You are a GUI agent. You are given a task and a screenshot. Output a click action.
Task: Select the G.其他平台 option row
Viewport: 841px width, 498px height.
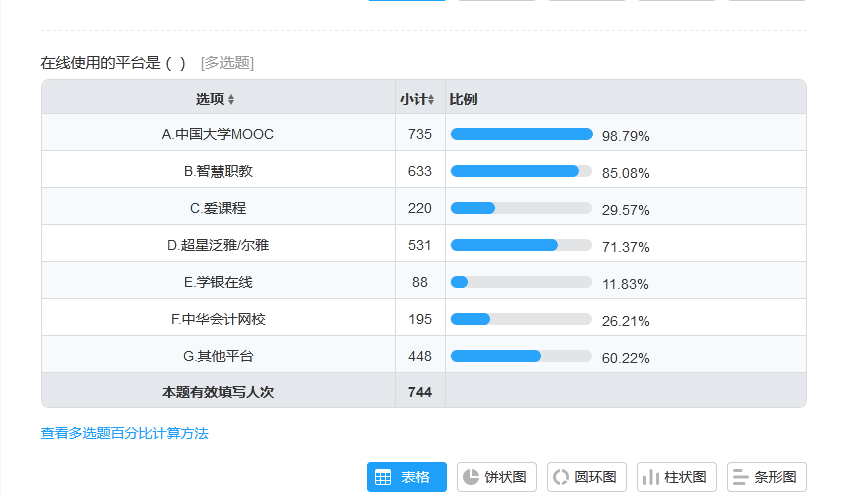(217, 356)
